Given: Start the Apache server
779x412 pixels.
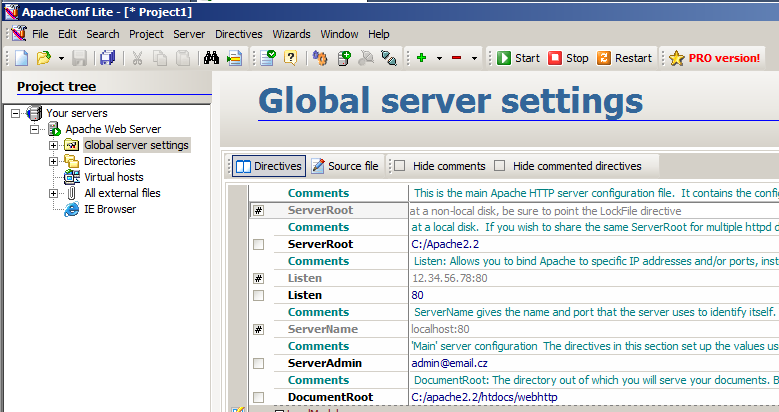Looking at the screenshot, I should tap(518, 58).
